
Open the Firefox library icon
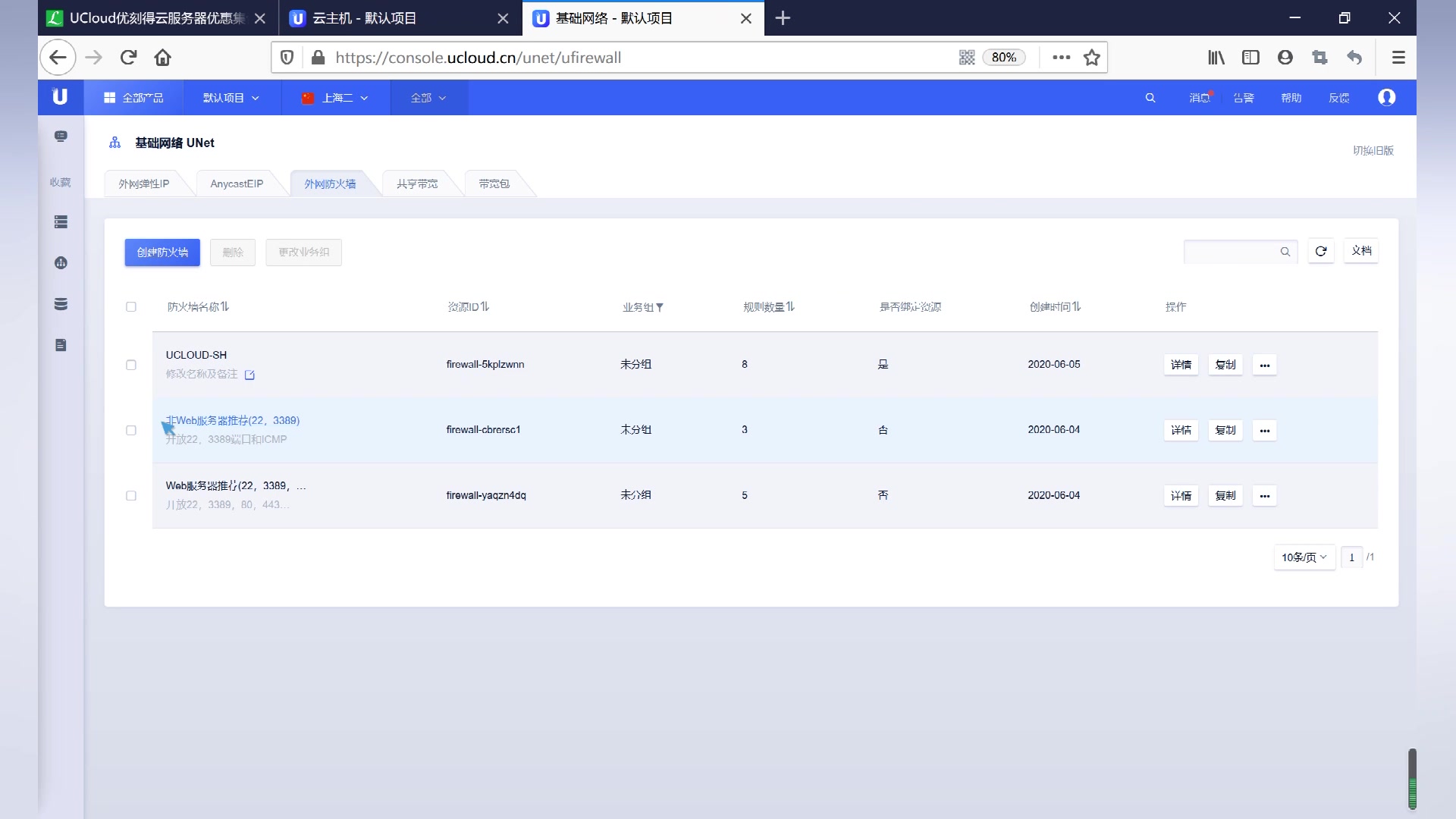(1216, 58)
